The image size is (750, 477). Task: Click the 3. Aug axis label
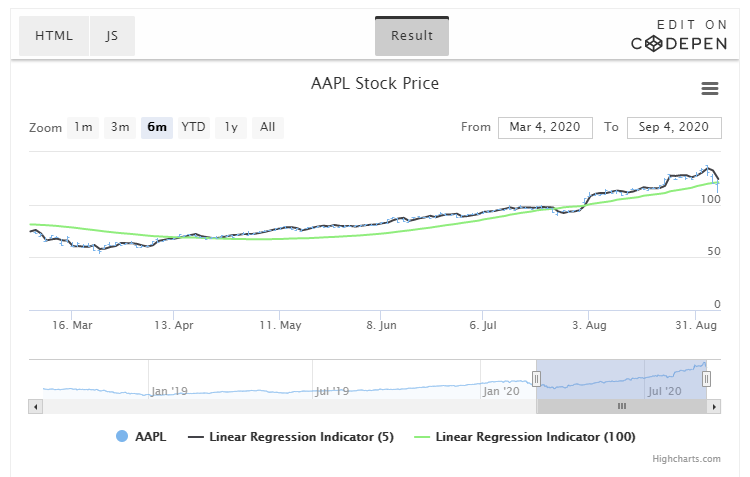[589, 325]
